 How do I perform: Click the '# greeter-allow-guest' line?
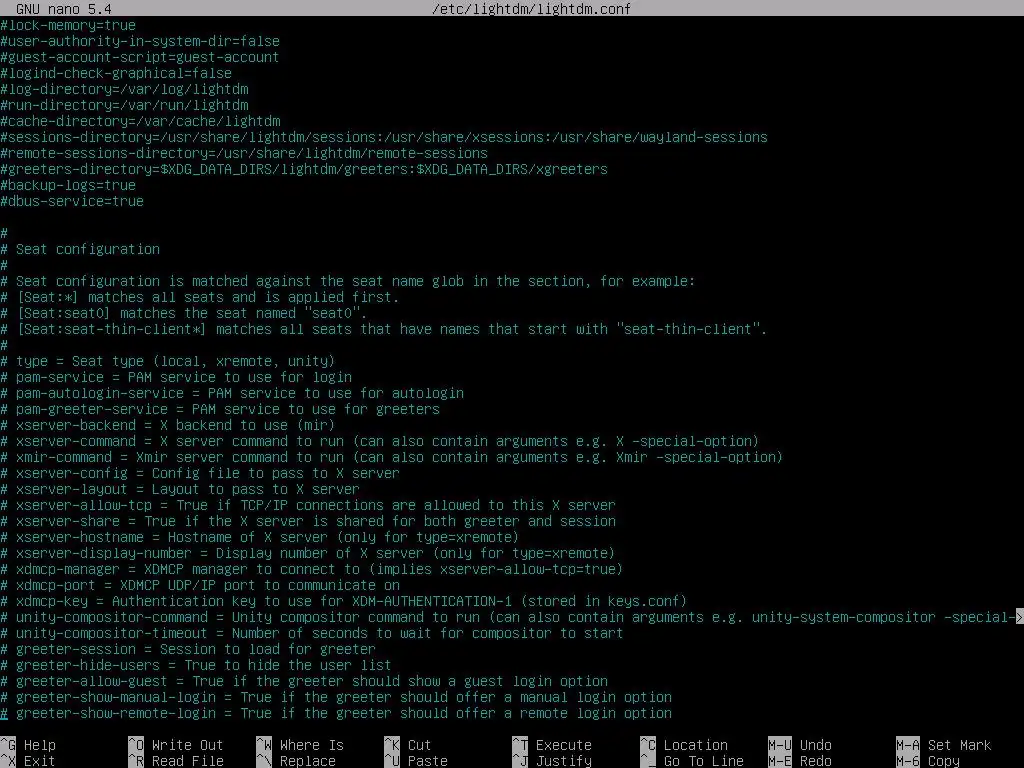click(x=304, y=681)
